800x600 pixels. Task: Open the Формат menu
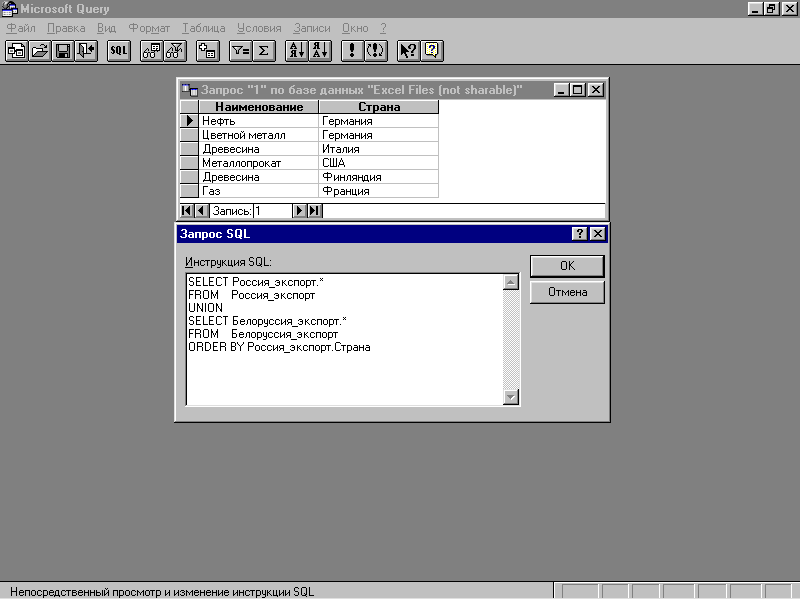coord(148,28)
